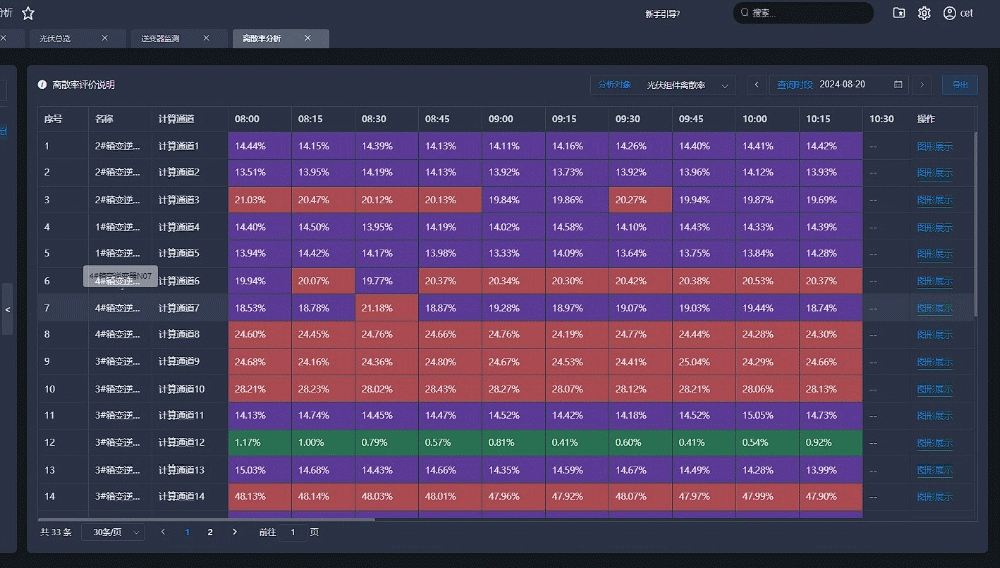Switch to the 逆变器监测 tab
This screenshot has height=568, width=1000.
pos(160,38)
